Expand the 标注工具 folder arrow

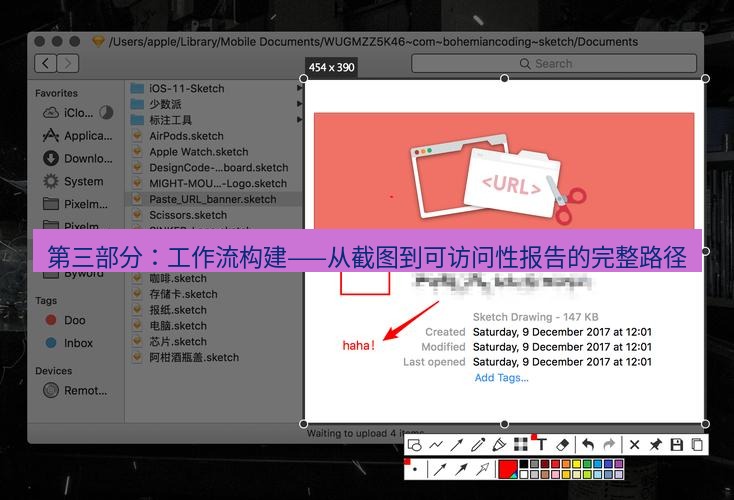(299, 120)
